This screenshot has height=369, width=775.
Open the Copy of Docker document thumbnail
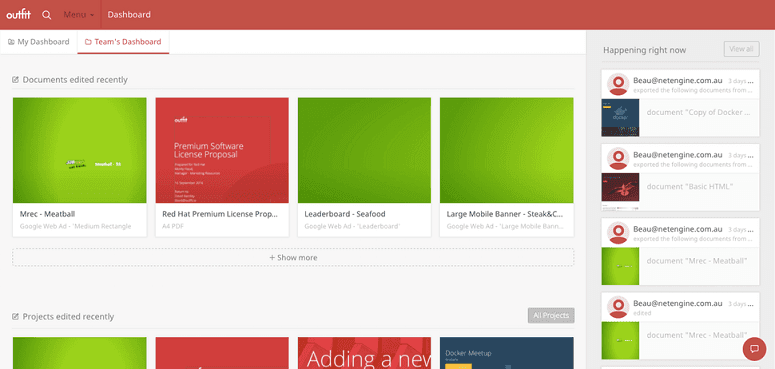(x=620, y=118)
